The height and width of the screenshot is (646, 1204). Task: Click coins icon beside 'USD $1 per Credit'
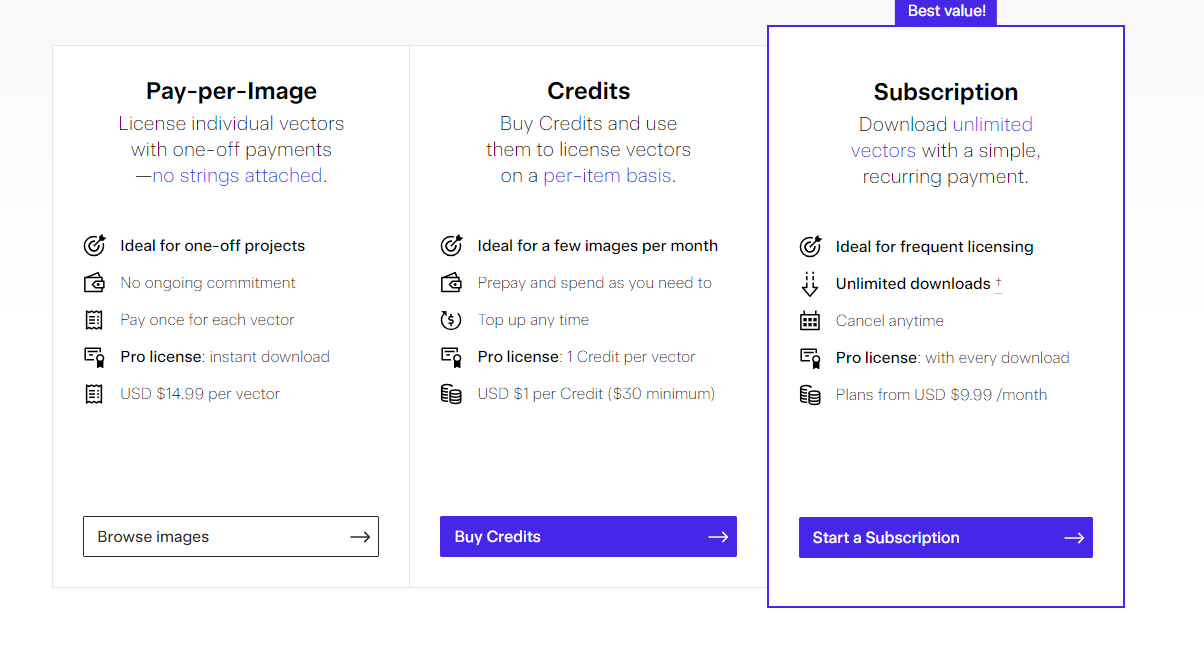click(451, 394)
